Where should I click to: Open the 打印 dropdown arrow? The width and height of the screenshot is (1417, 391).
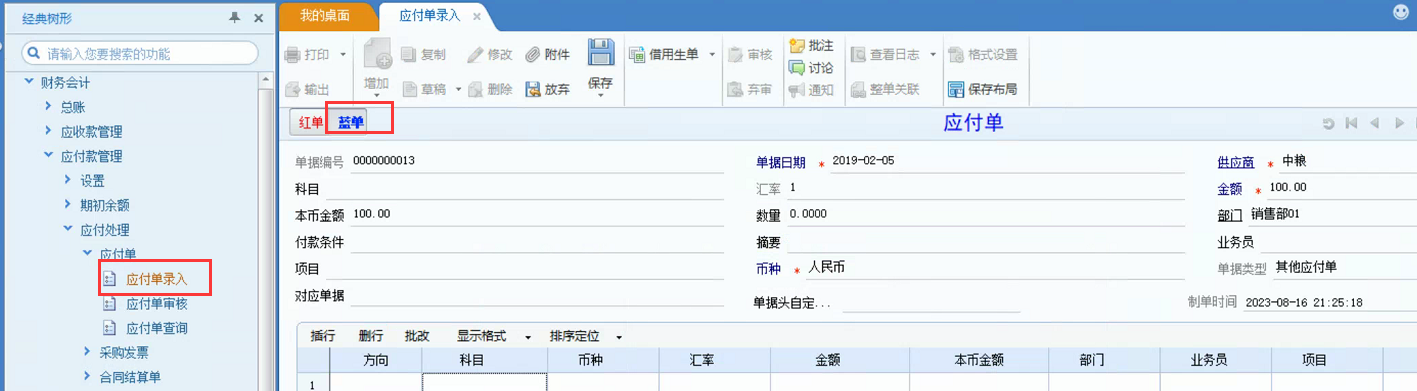(x=343, y=54)
